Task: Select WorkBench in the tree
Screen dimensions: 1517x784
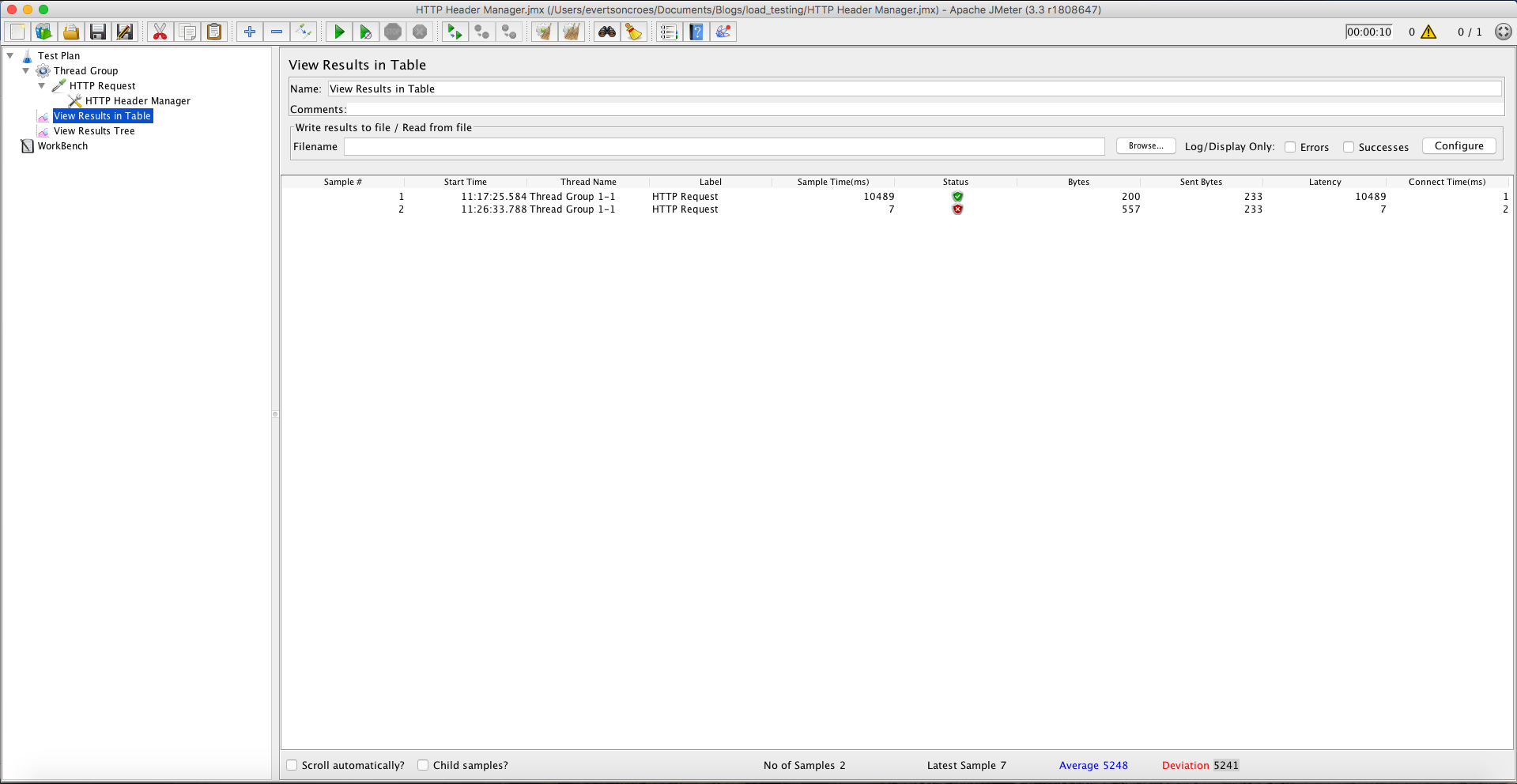Action: pos(62,146)
